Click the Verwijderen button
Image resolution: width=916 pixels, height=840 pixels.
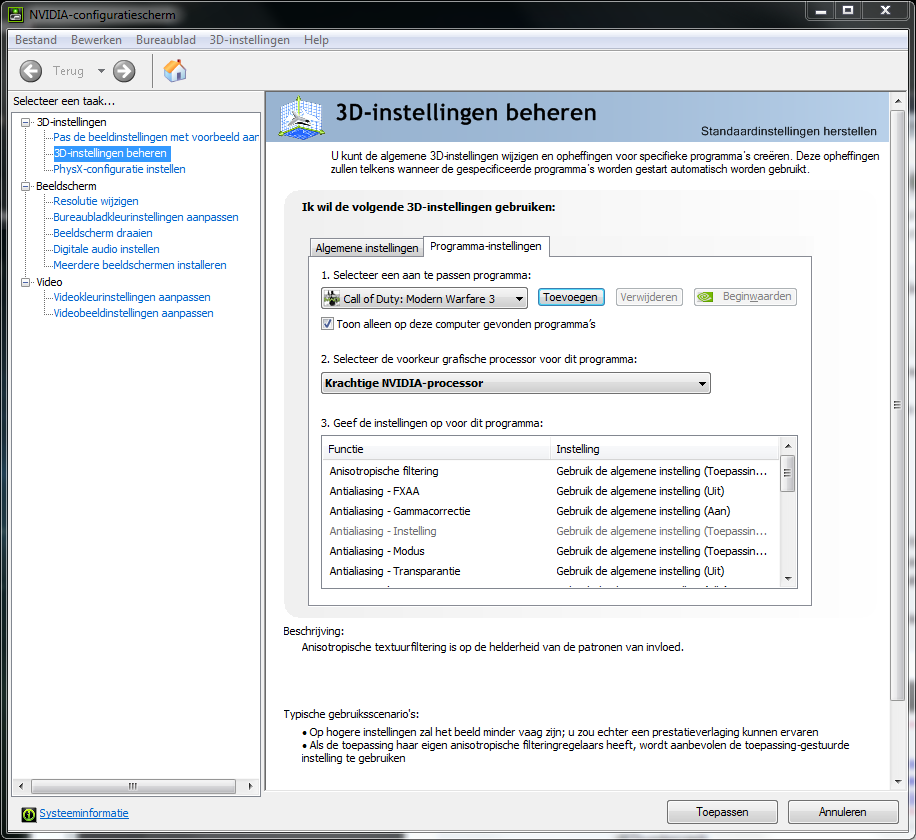648,297
